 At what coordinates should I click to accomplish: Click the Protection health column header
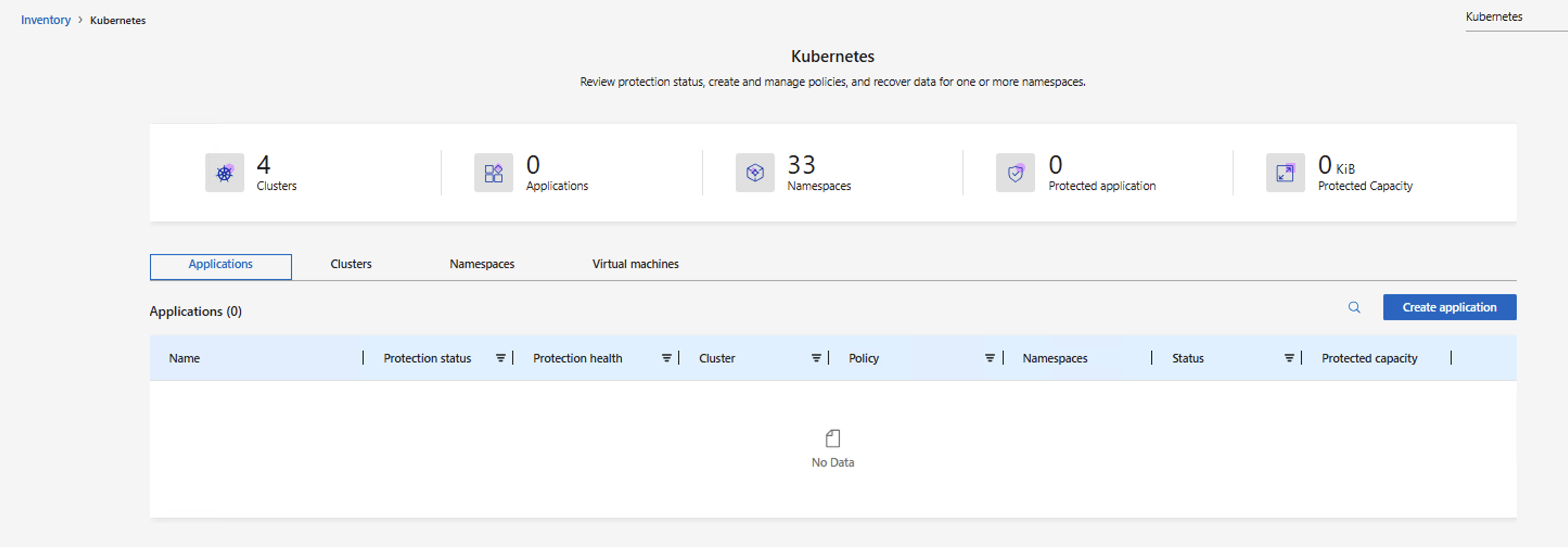578,358
